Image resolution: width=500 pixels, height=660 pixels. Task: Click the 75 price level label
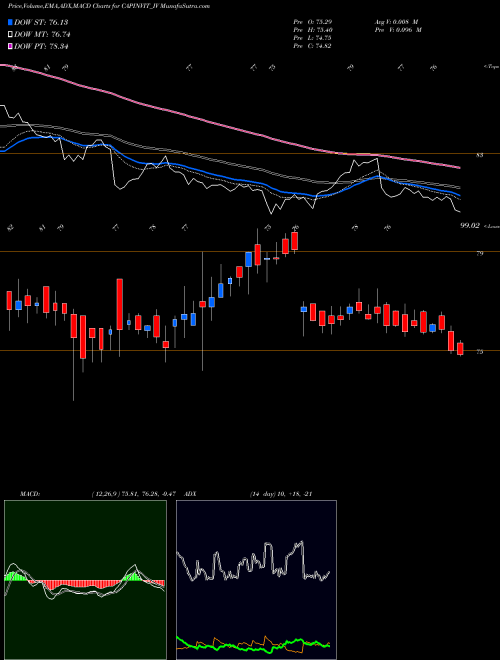pos(479,352)
